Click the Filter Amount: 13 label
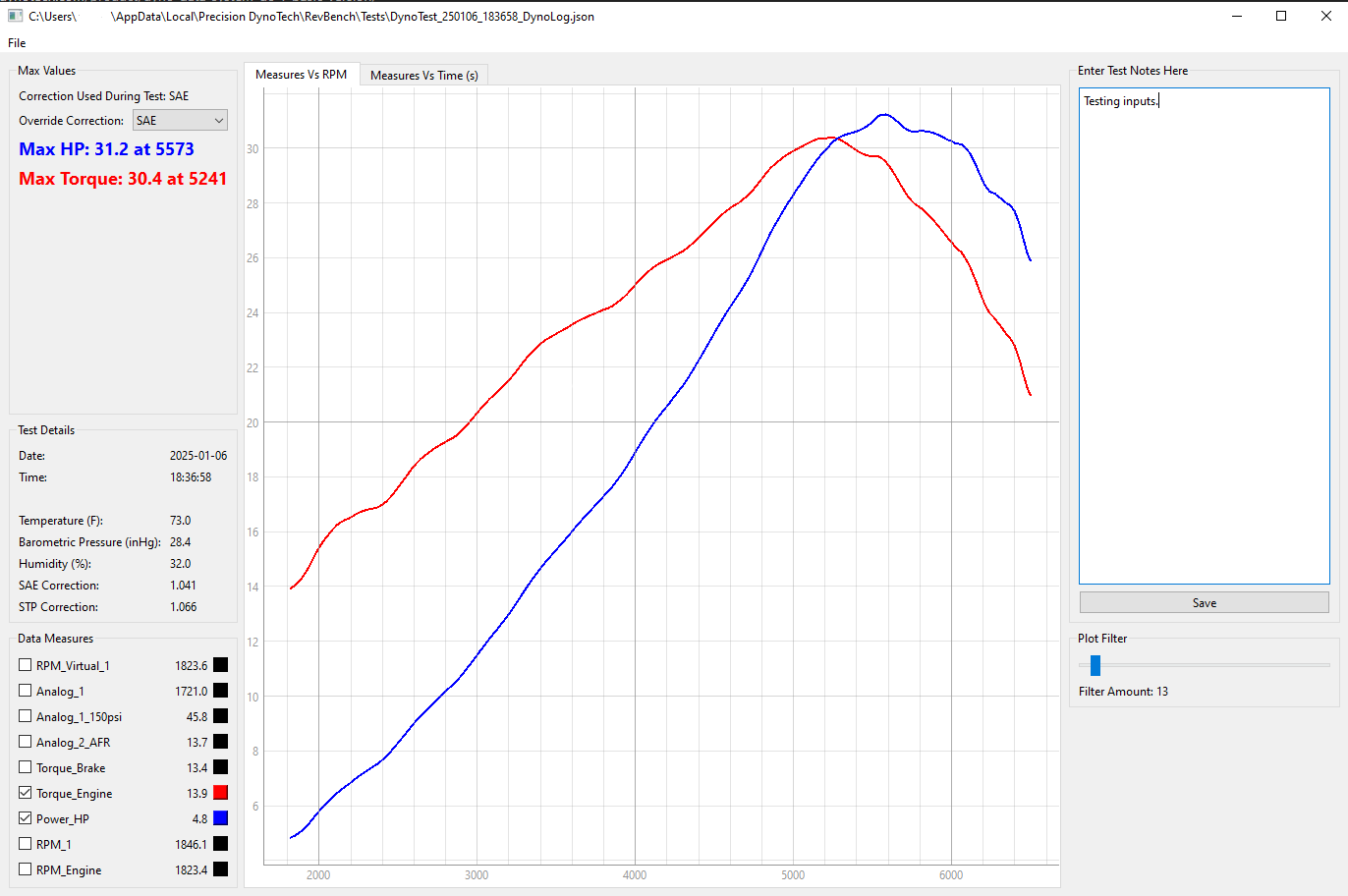This screenshot has height=896, width=1348. tap(1124, 692)
